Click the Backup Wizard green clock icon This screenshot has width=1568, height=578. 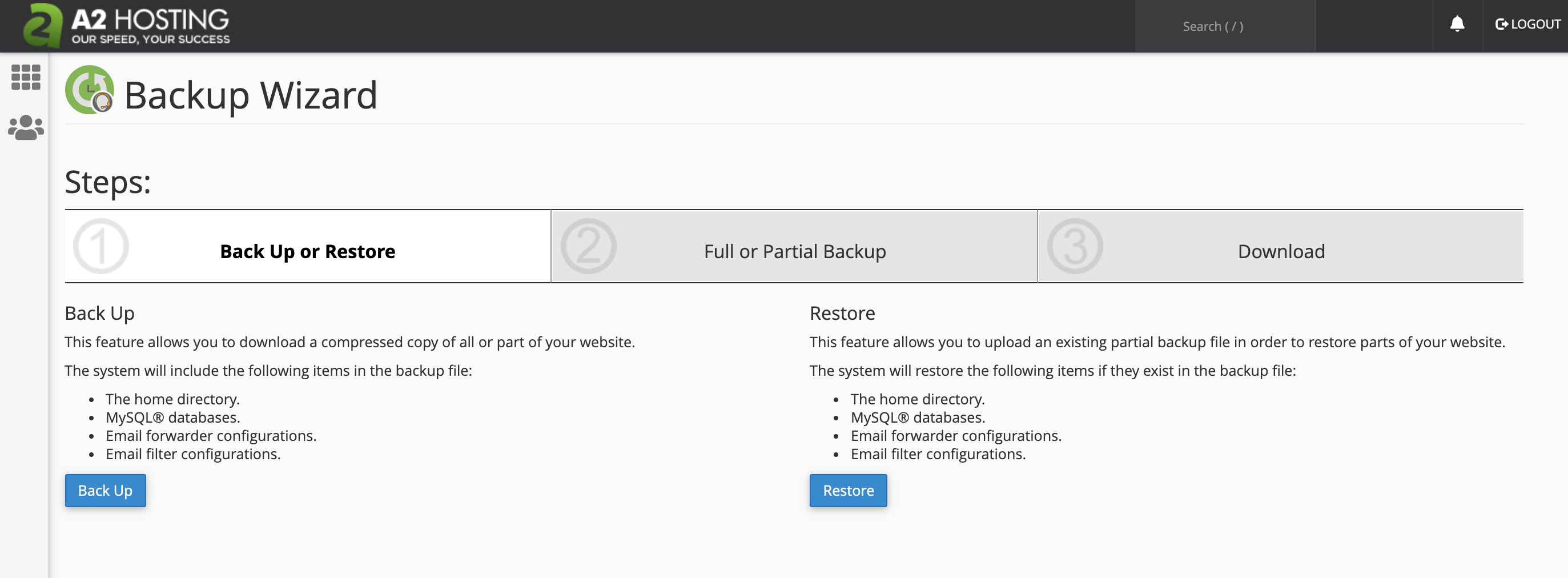90,90
